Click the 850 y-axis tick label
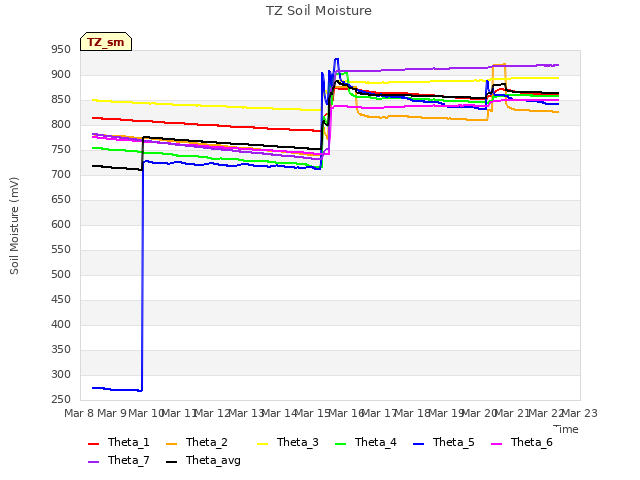 tap(61, 100)
